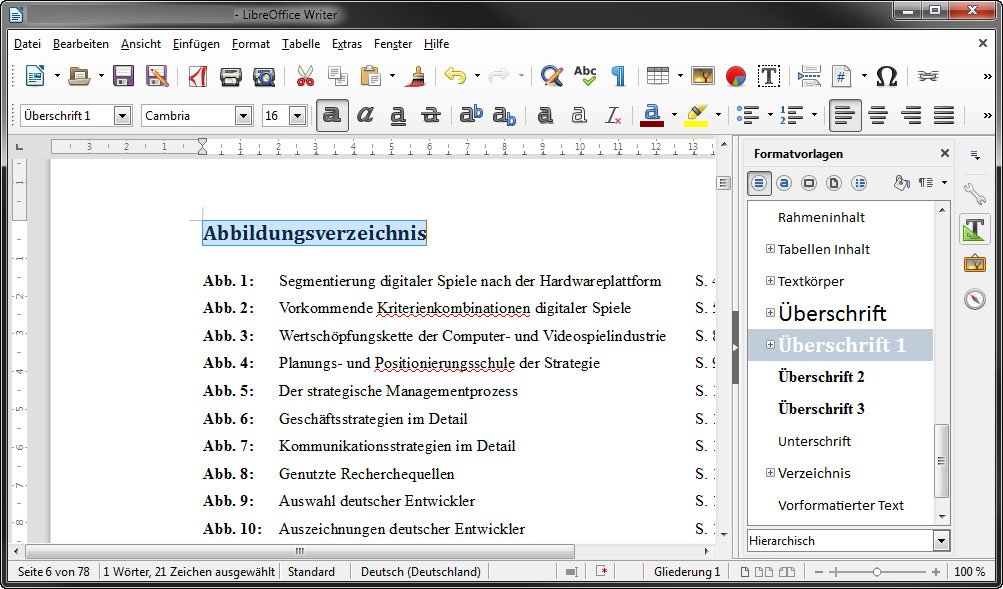The width and height of the screenshot is (1003, 589).
Task: Open the Cambria font name dropdown
Action: [x=245, y=115]
